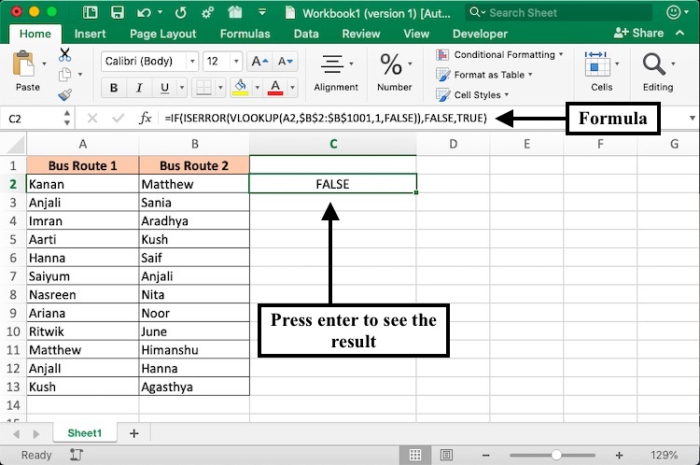Switch to the Developer tab
700x465 pixels.
pyautogui.click(x=480, y=34)
